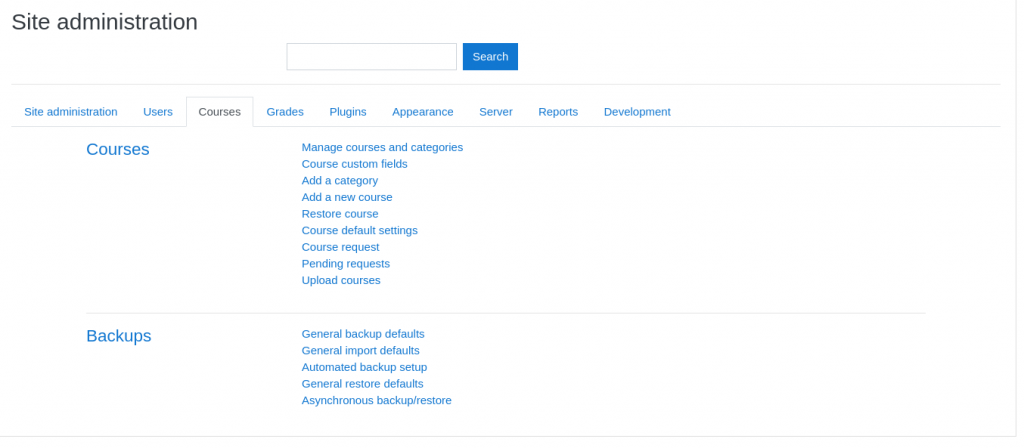Choose Add a category
Image resolution: width=1024 pixels, height=448 pixels.
coord(340,181)
